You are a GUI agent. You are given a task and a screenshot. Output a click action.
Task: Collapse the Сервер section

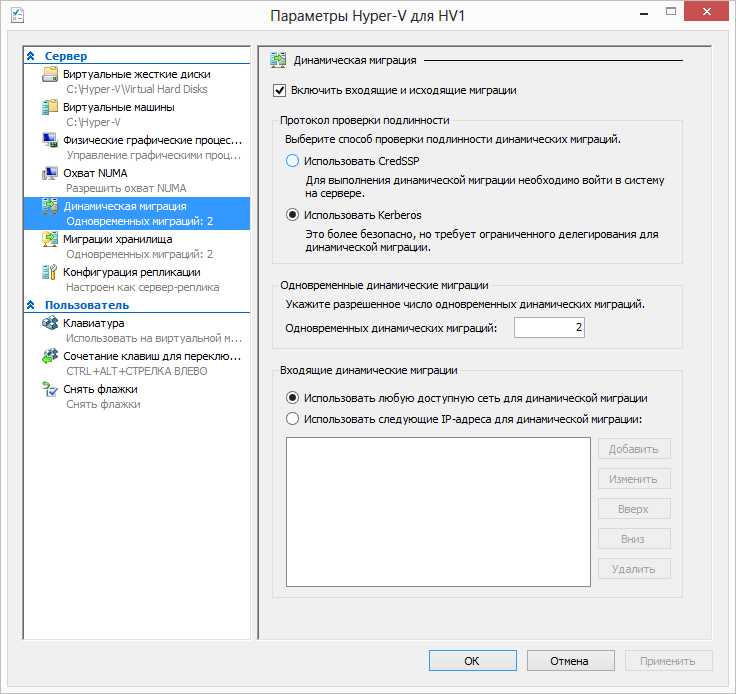[x=31, y=57]
